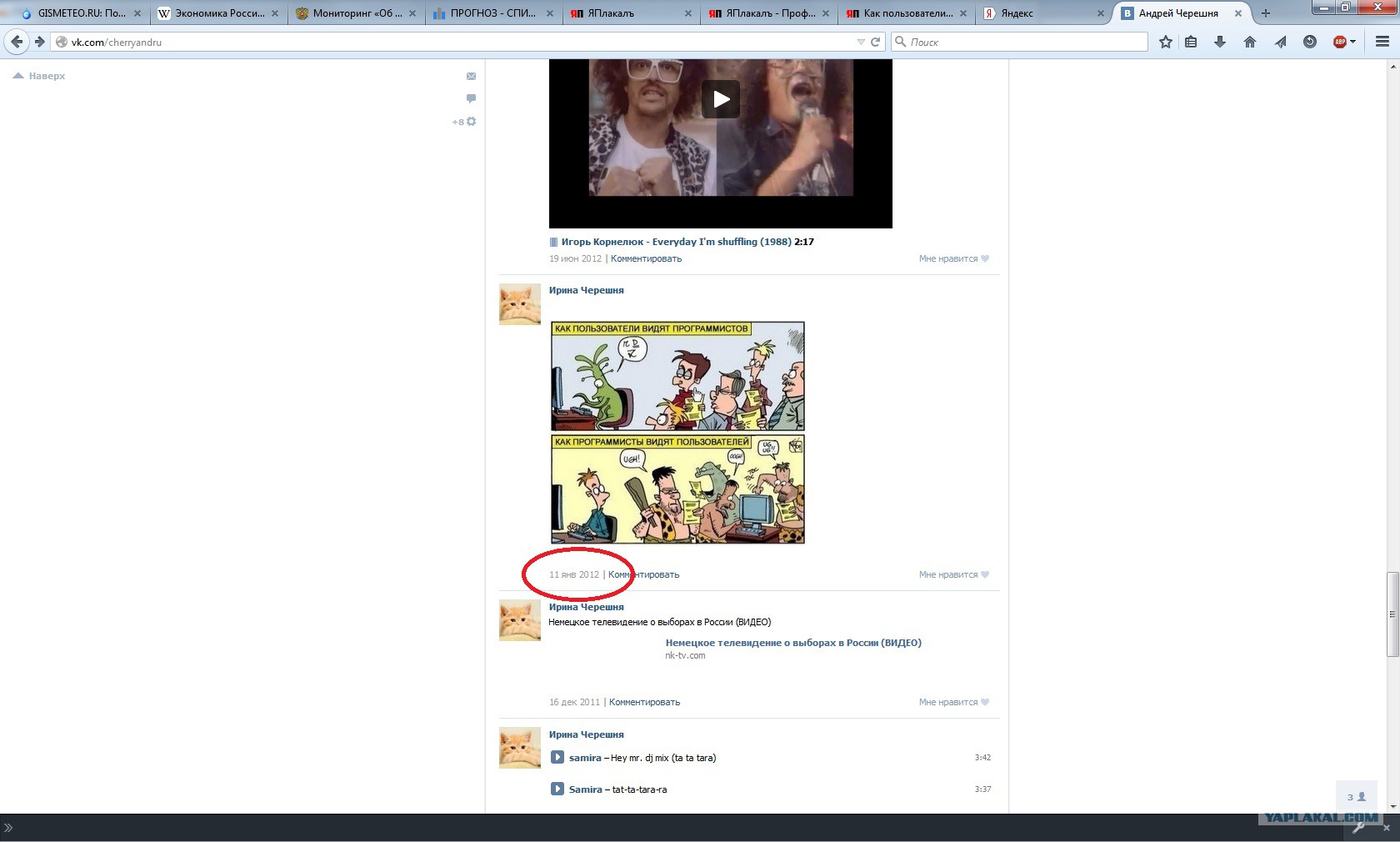Click the 16 дек 2011 post date
The width and height of the screenshot is (1400, 842).
pos(574,702)
